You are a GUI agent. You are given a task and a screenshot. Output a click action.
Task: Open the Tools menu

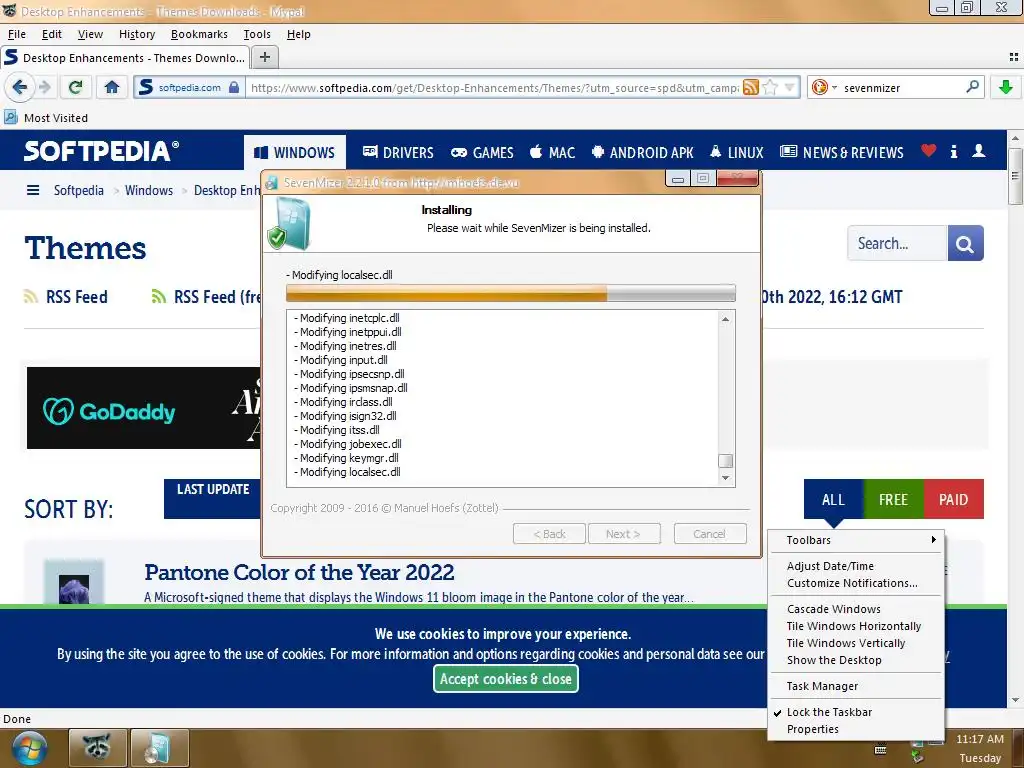click(257, 34)
